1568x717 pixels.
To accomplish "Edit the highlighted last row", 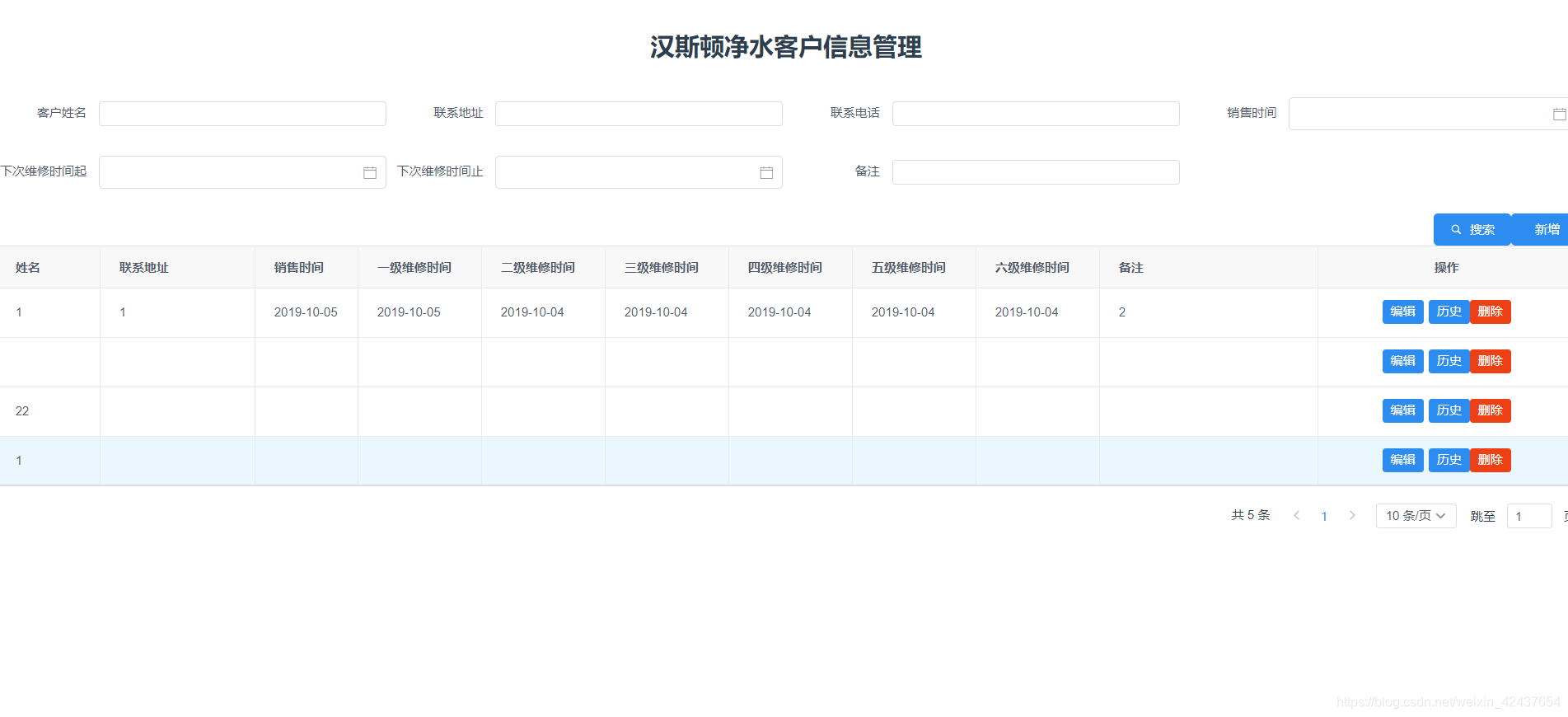I will 1402,460.
